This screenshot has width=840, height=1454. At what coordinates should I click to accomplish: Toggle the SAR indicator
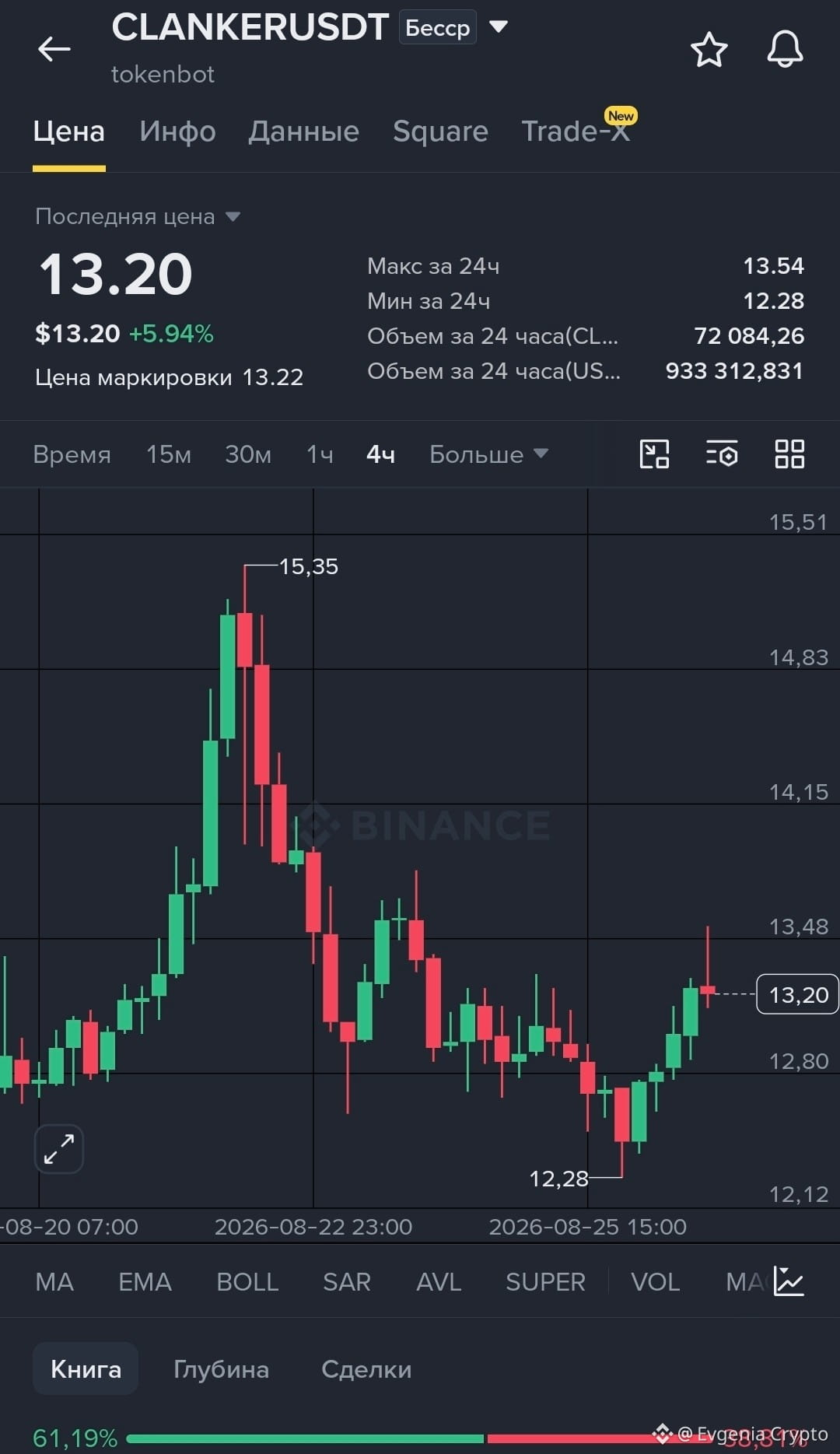347,1281
